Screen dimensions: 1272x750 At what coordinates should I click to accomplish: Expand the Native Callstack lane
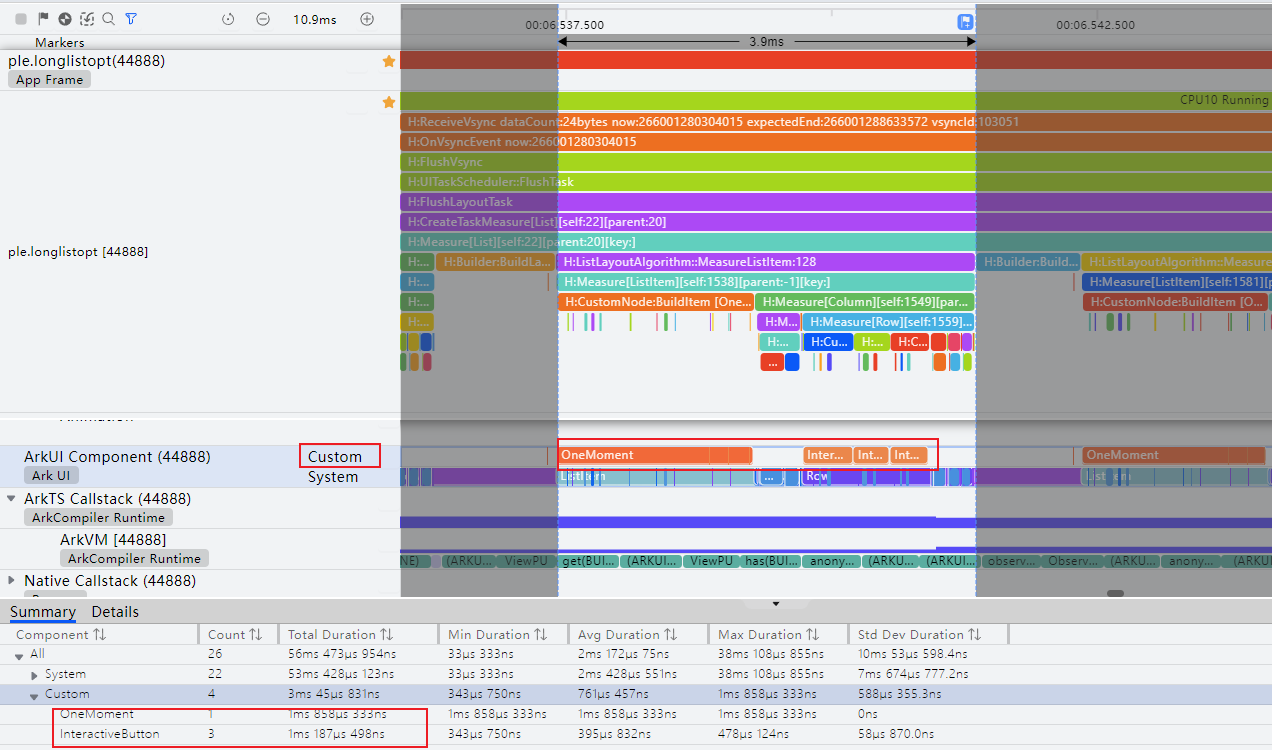(13, 580)
